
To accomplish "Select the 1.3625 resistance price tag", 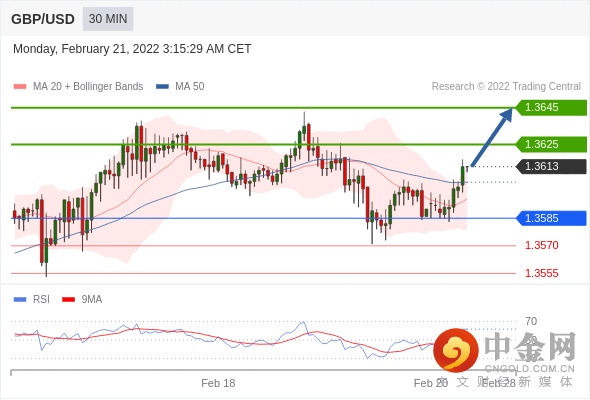I will click(551, 144).
